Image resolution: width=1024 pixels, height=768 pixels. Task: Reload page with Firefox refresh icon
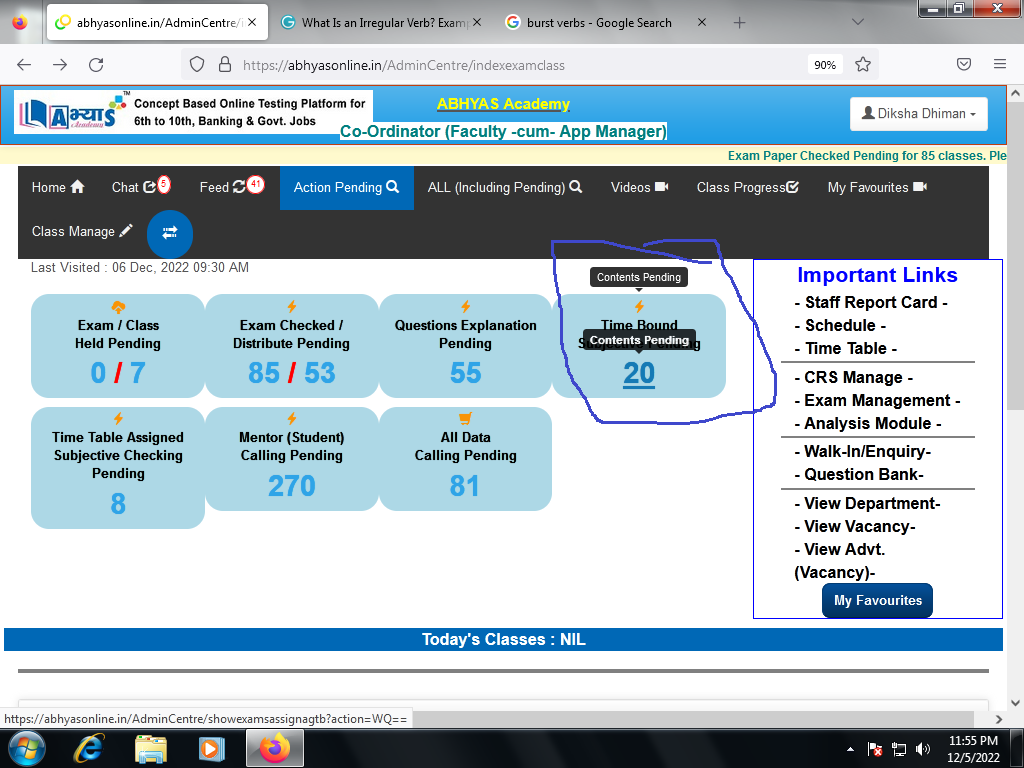point(96,64)
